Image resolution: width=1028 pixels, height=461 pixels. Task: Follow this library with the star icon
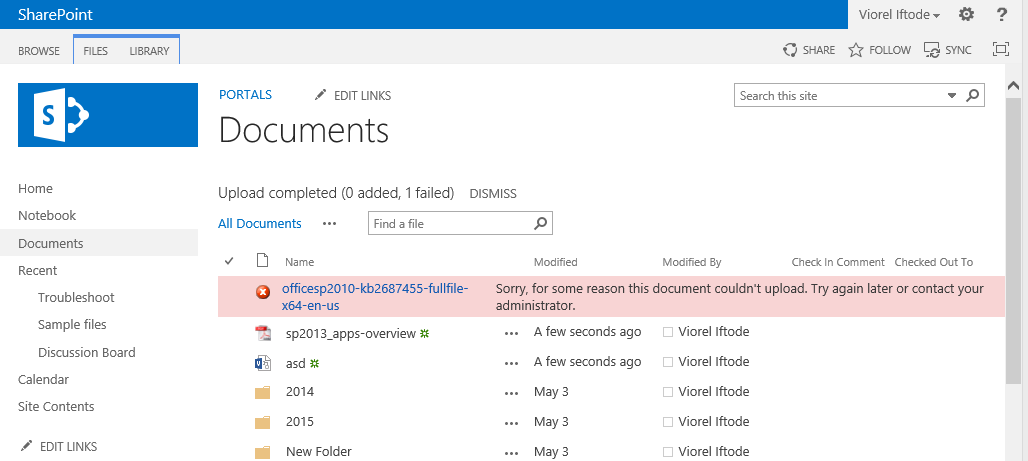(x=856, y=50)
